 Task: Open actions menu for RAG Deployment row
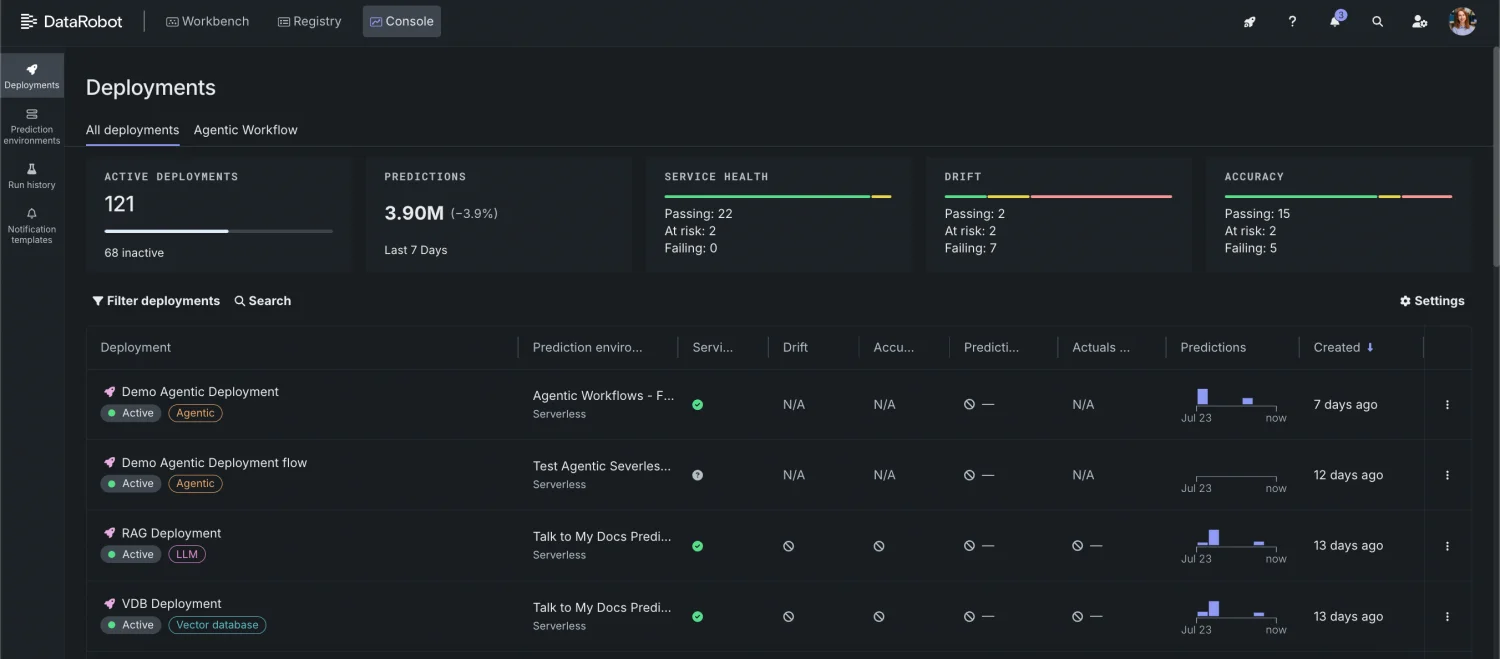click(1447, 546)
